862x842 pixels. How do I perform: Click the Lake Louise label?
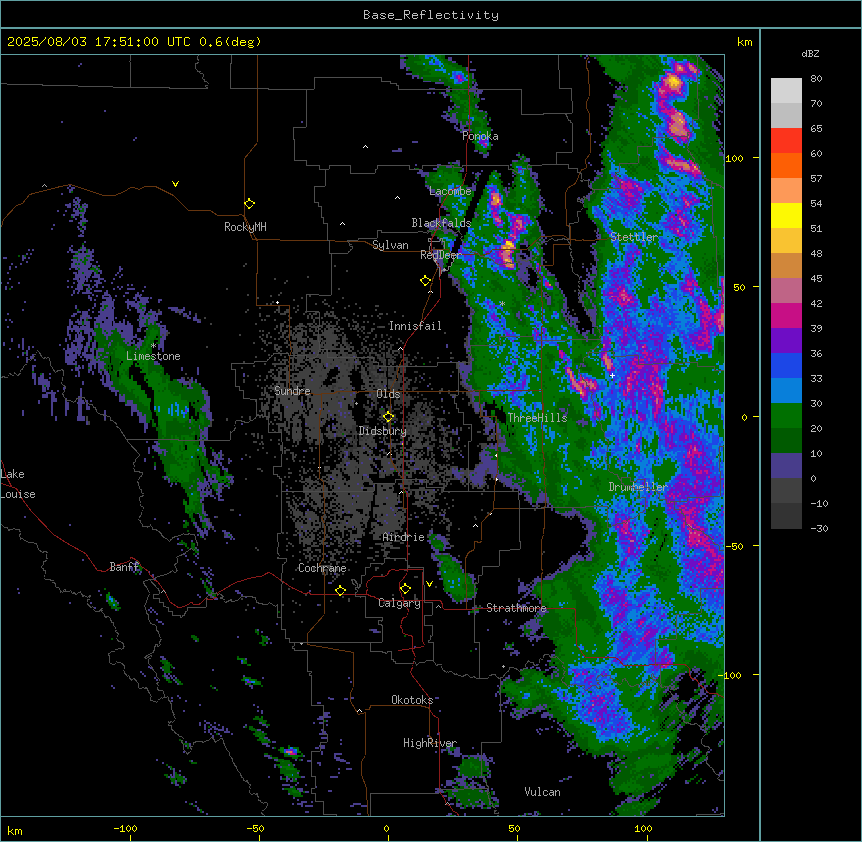[x=18, y=484]
